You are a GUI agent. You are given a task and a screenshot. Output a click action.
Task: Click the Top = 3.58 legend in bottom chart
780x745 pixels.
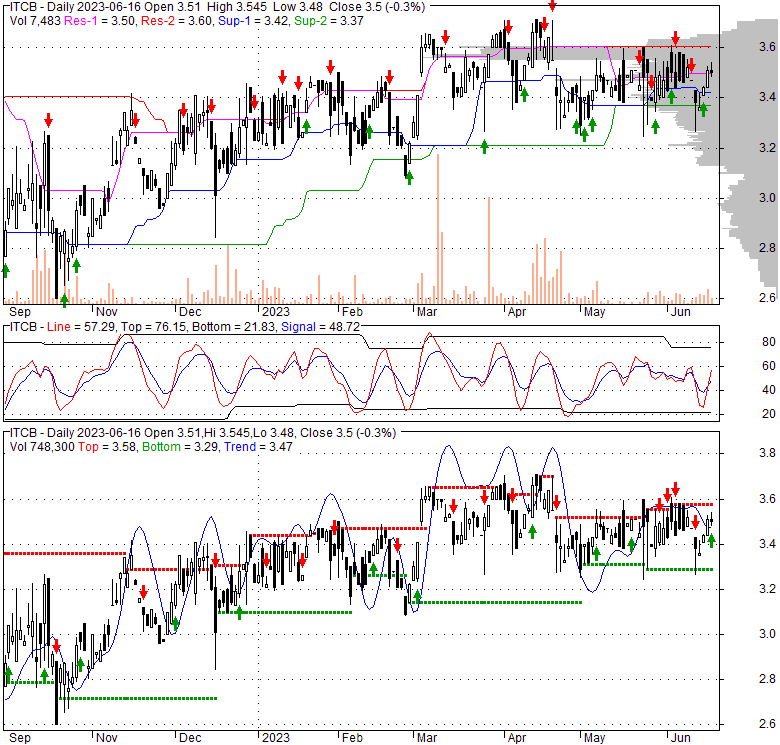pos(107,447)
